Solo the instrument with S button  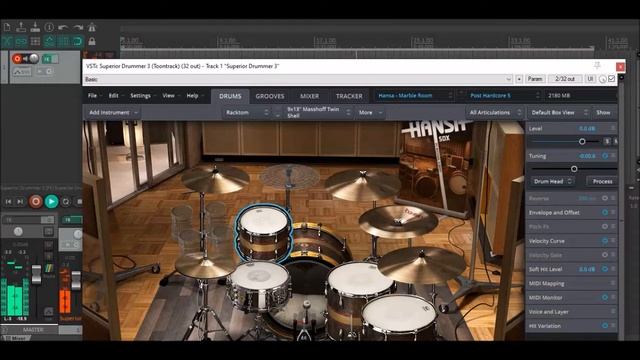pos(607,141)
